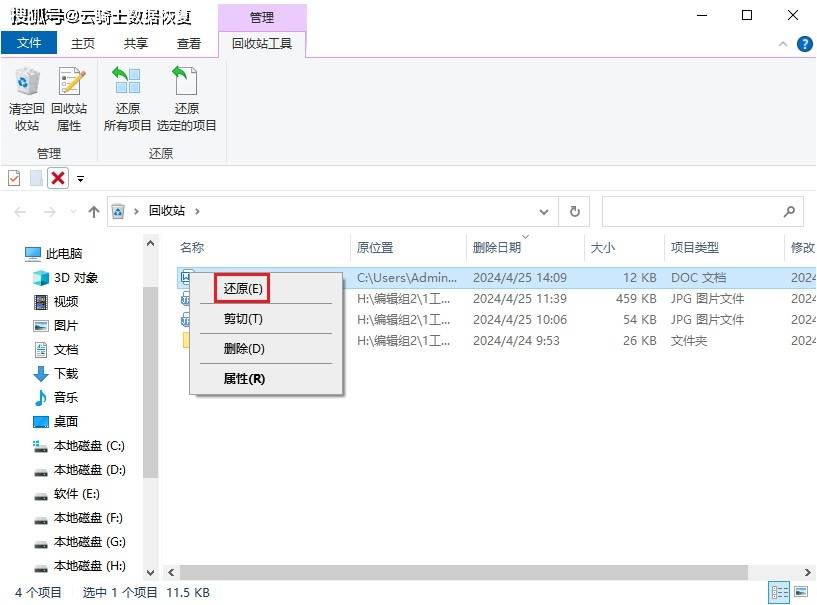The height and width of the screenshot is (605, 817).
Task: Open the address bar history dropdown
Action: tap(543, 212)
